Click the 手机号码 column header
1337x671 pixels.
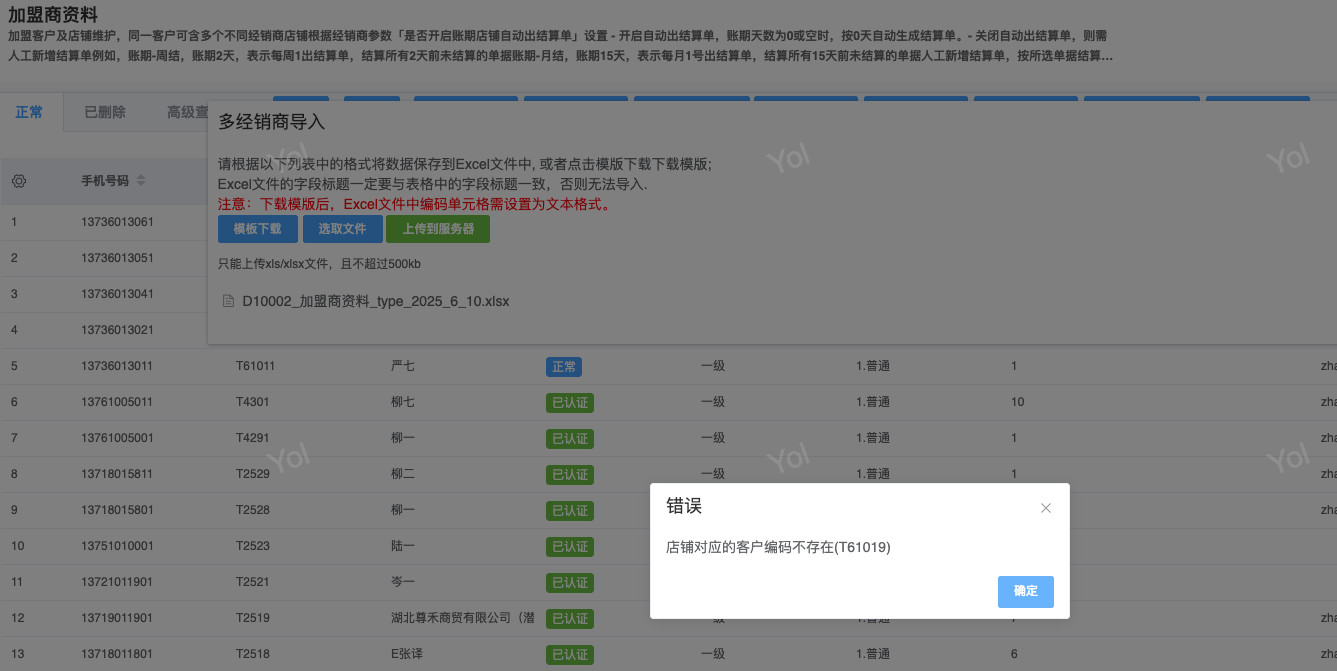click(105, 181)
